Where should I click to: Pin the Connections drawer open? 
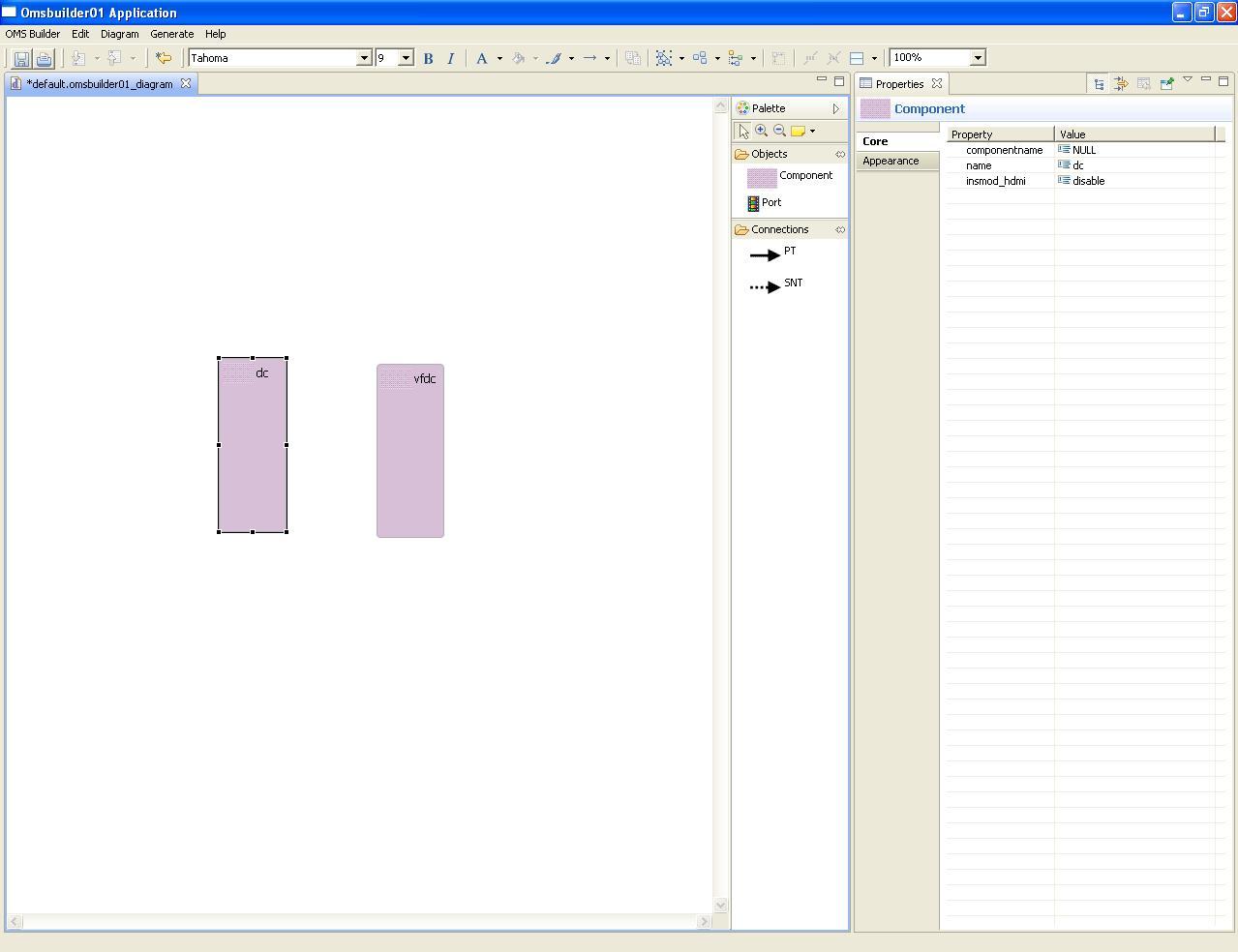click(840, 229)
